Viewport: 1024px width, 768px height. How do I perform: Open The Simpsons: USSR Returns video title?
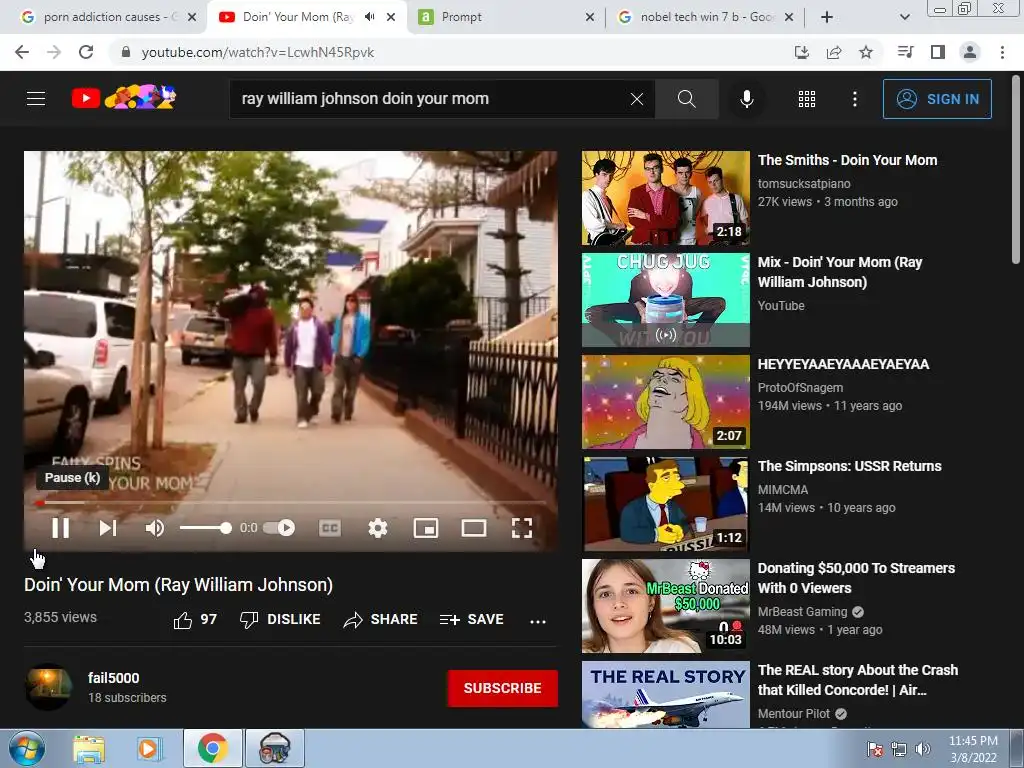pyautogui.click(x=849, y=466)
